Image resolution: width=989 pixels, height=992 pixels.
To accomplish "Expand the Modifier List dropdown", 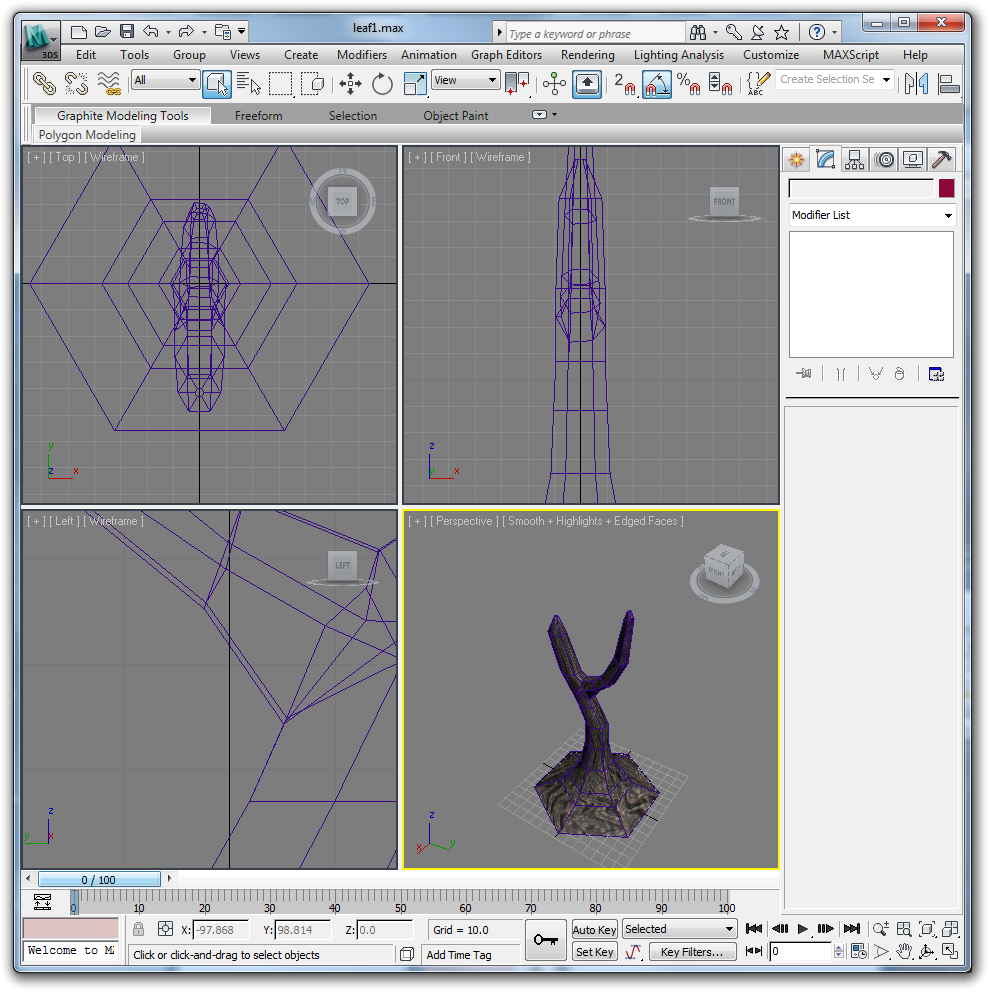I will click(871, 215).
